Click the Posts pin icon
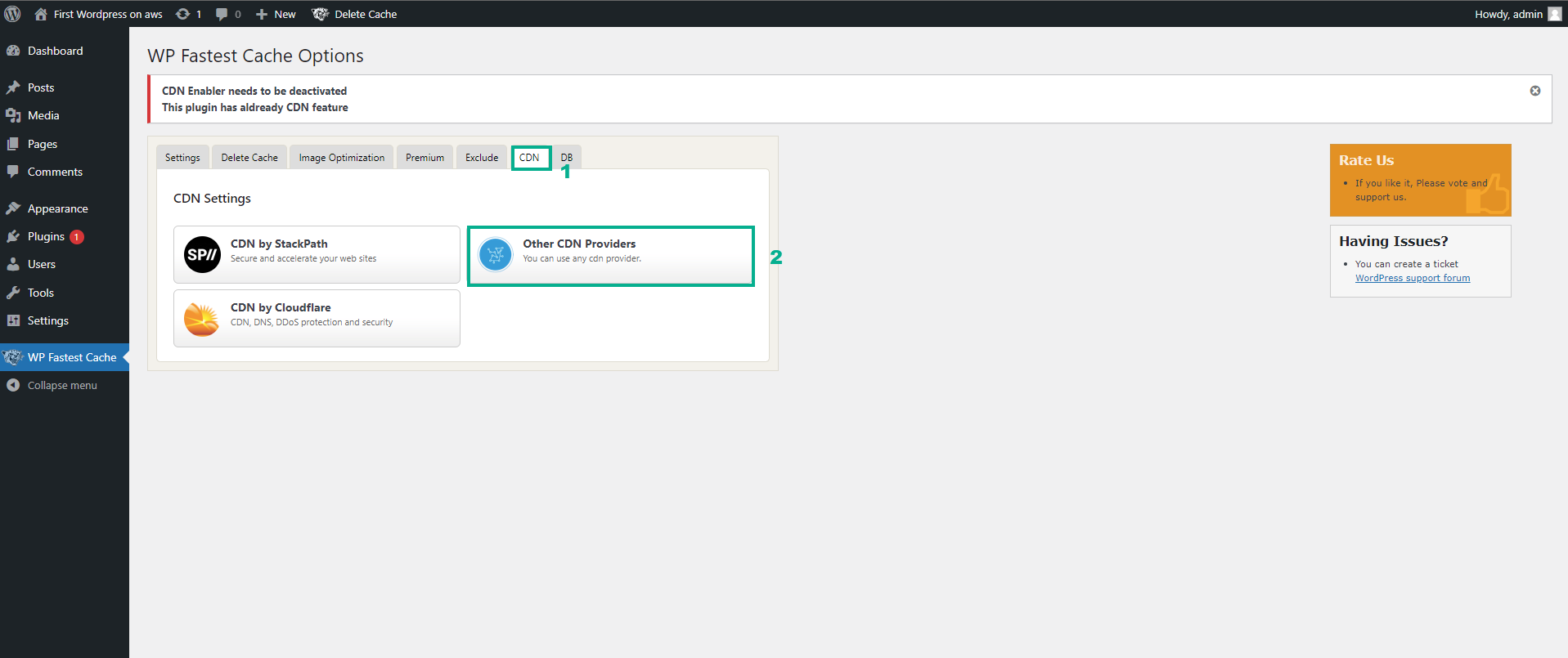Screen dimensions: 1568x658 coord(13,87)
